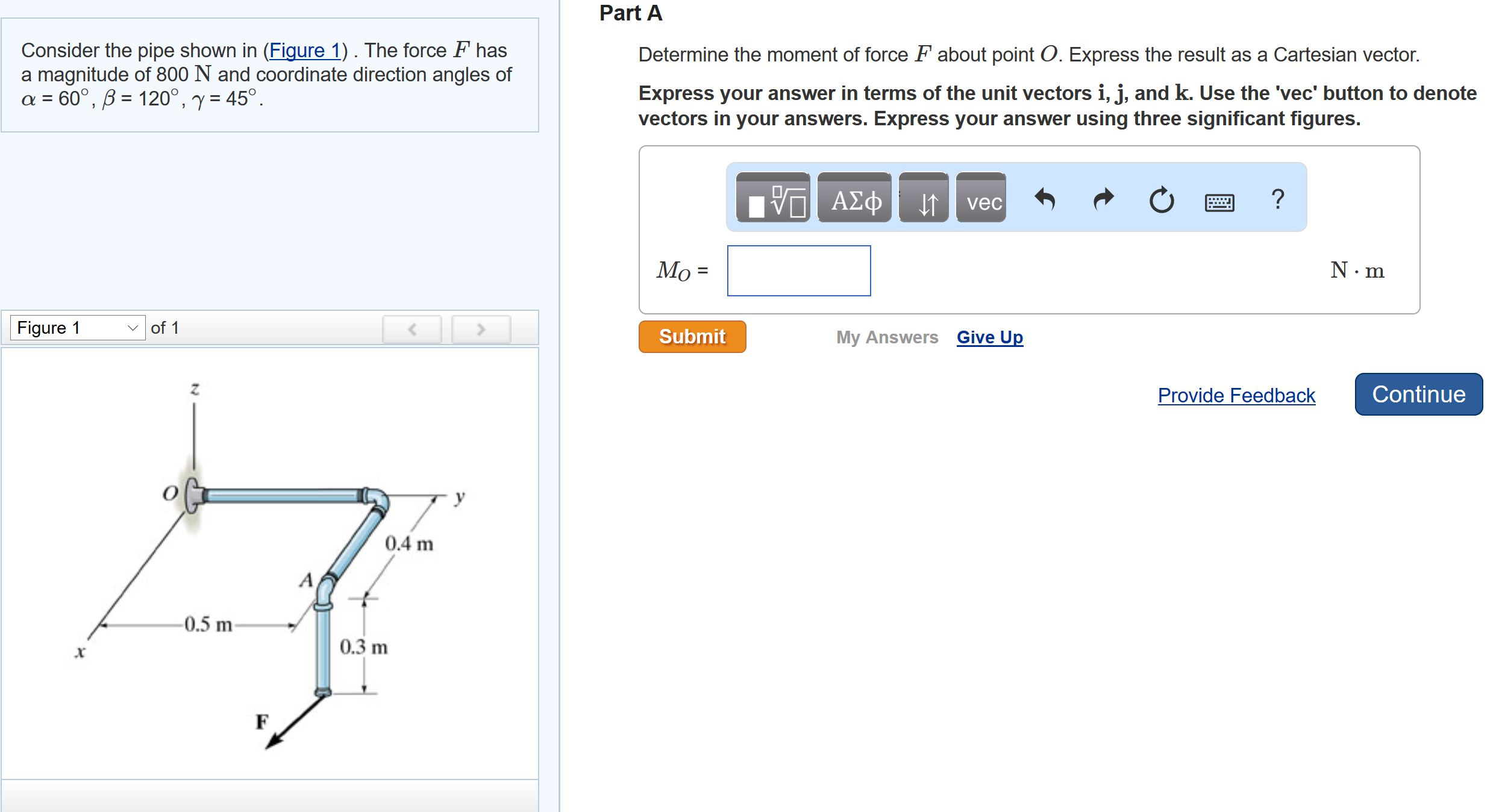Click the reset/refresh icon to clear the answer
Image resolution: width=1502 pixels, height=812 pixels.
1160,199
